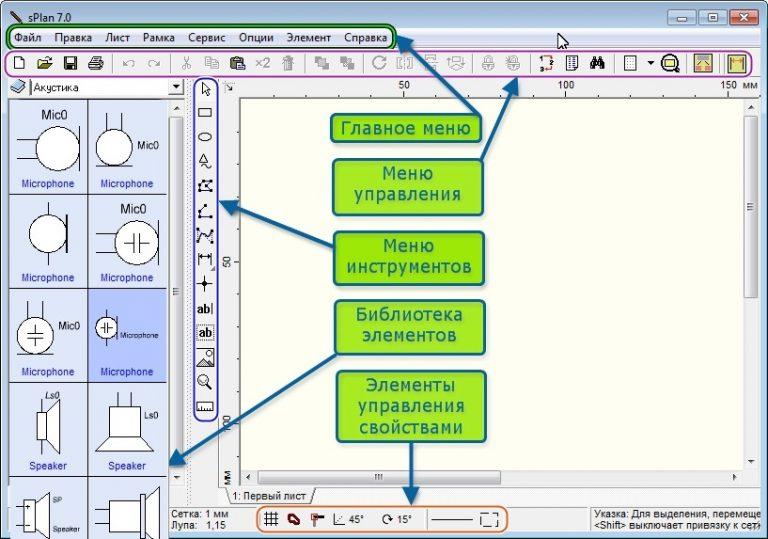Select the dimension measuring tool

(205, 259)
